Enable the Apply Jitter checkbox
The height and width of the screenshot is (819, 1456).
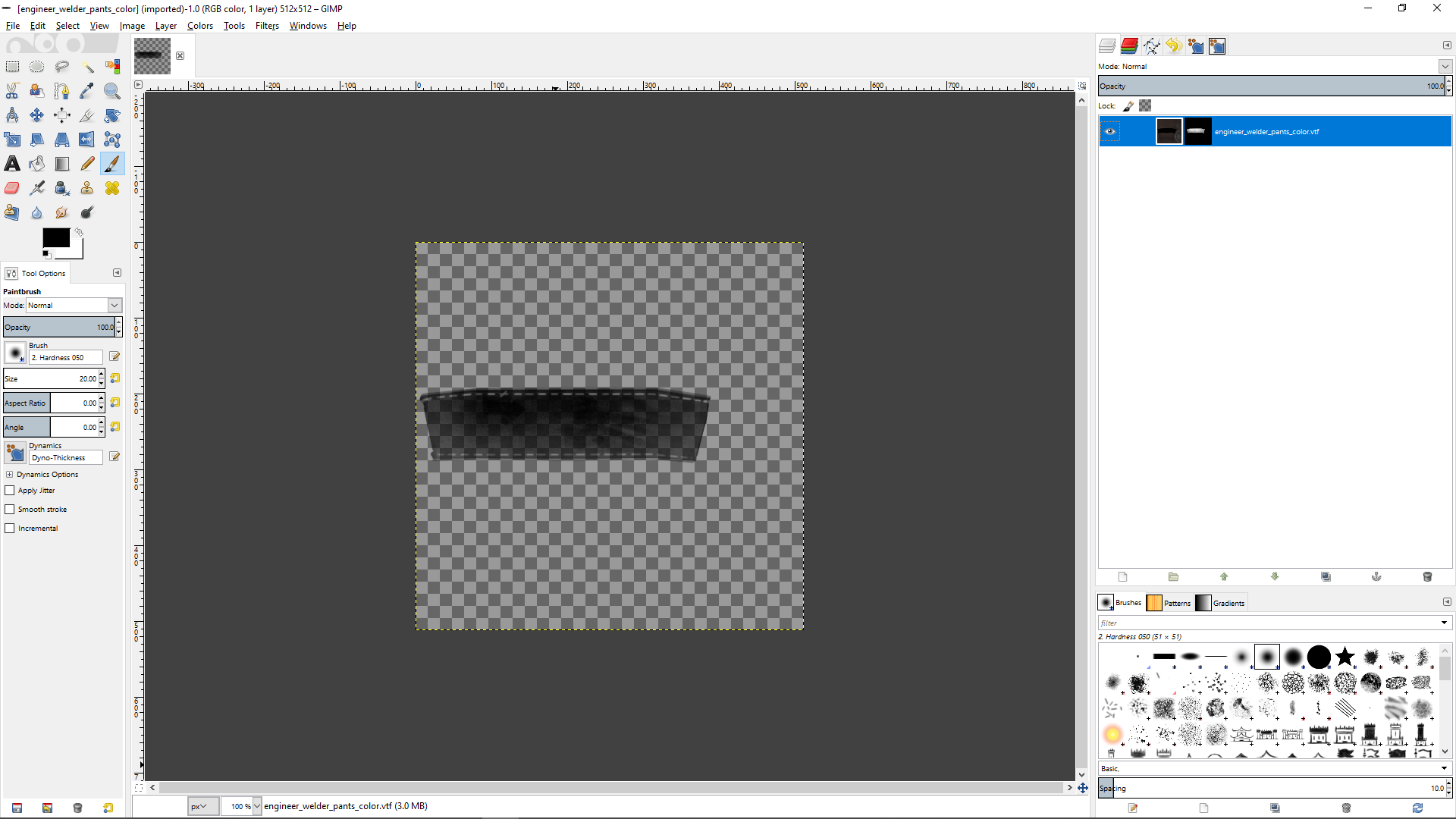(x=10, y=491)
